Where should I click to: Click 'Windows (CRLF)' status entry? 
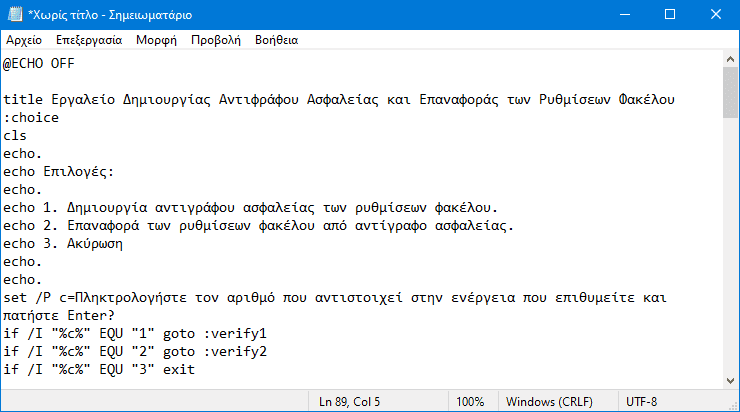point(549,402)
